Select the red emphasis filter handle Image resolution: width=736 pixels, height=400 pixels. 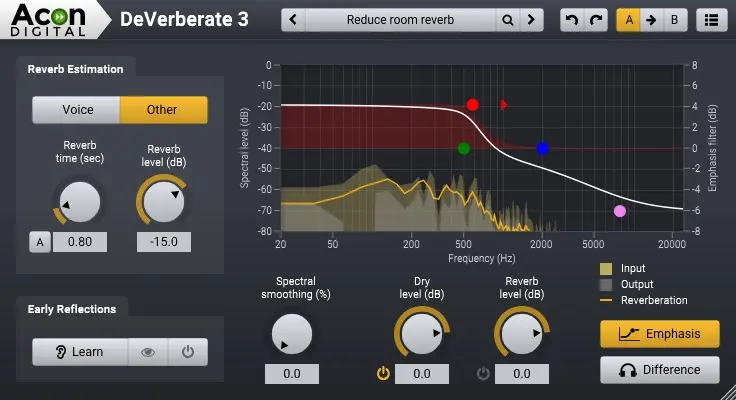(x=473, y=105)
